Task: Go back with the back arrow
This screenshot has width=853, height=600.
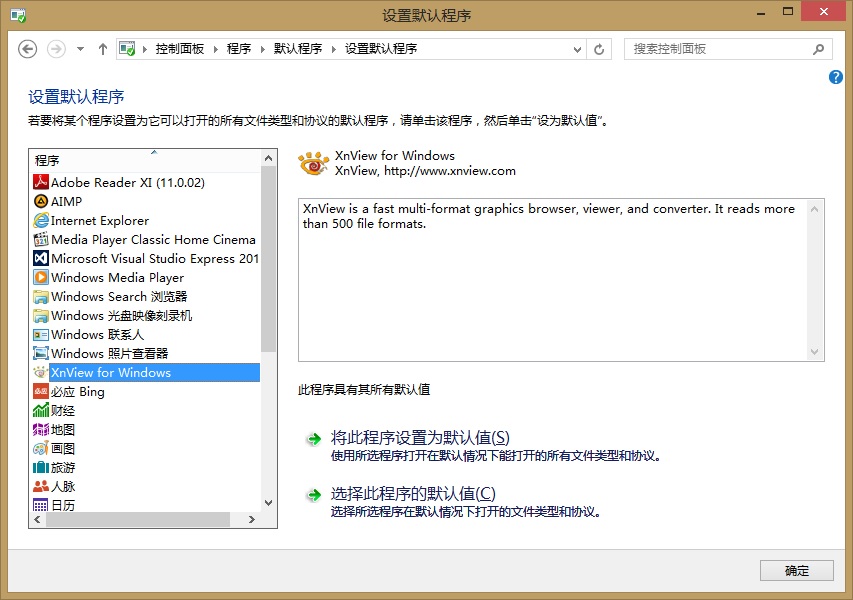Action: (x=28, y=49)
